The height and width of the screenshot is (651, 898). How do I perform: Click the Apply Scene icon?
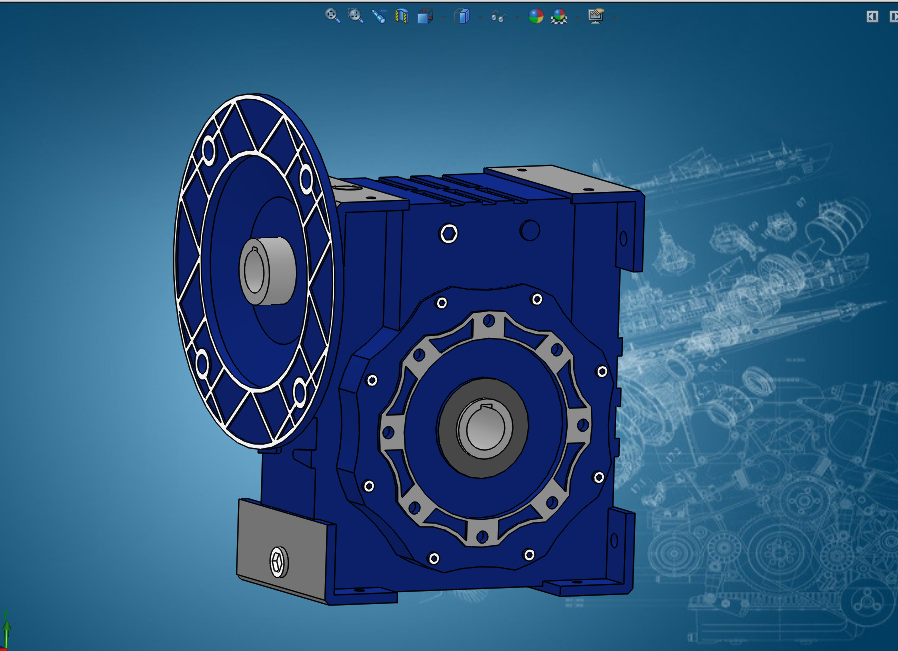click(559, 16)
